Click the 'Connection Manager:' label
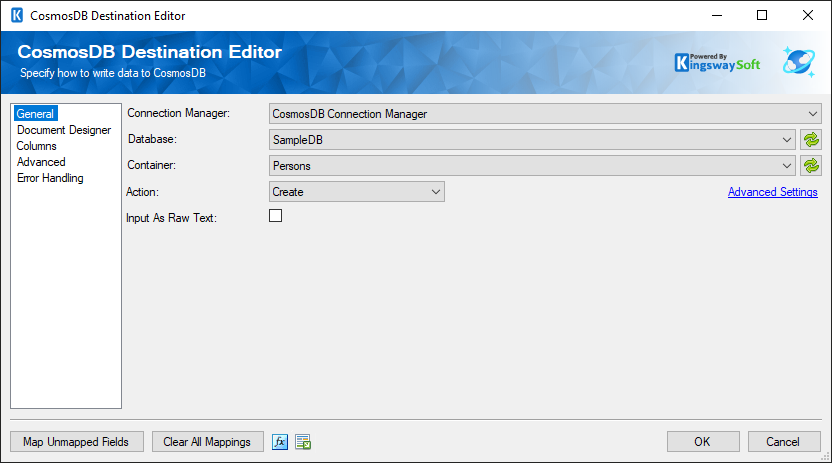 coord(178,113)
